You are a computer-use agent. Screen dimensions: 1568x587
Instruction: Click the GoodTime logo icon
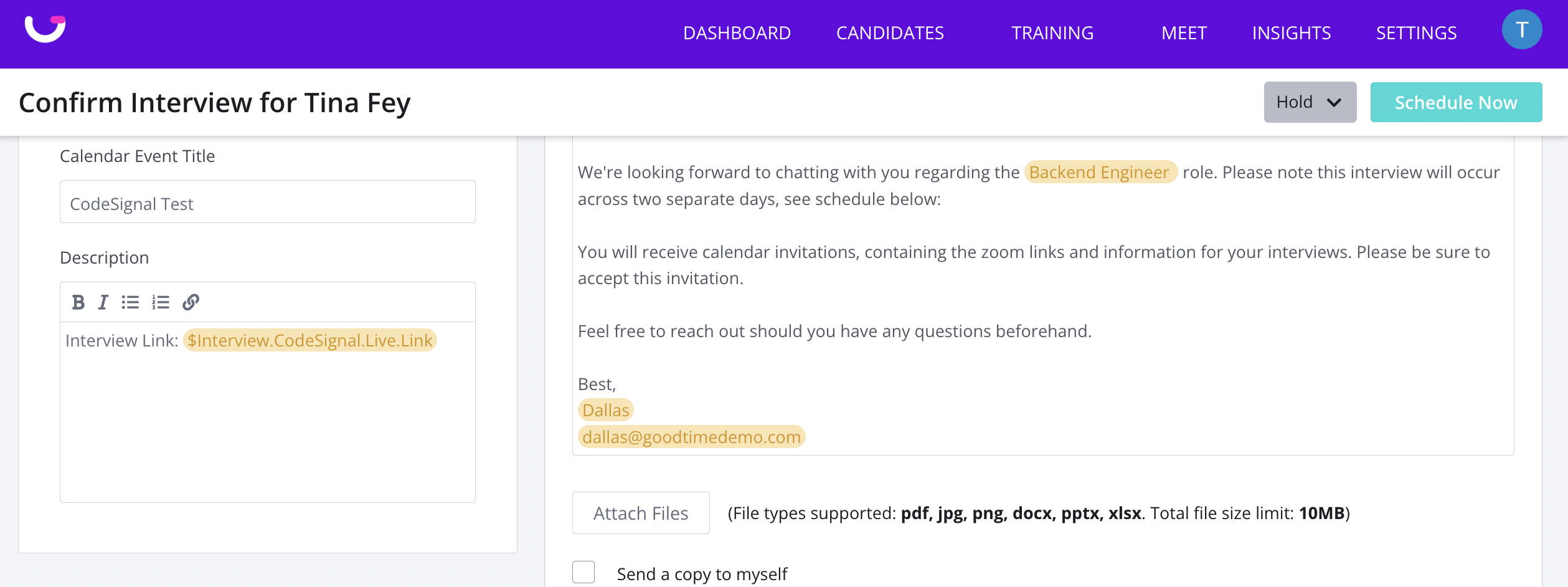tap(45, 29)
